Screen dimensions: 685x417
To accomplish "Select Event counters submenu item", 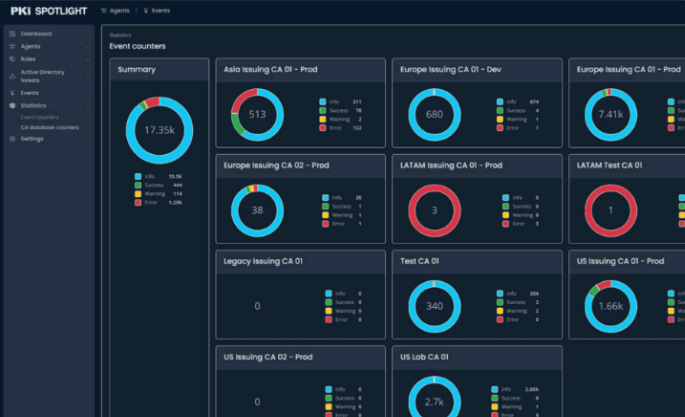I will click(40, 117).
